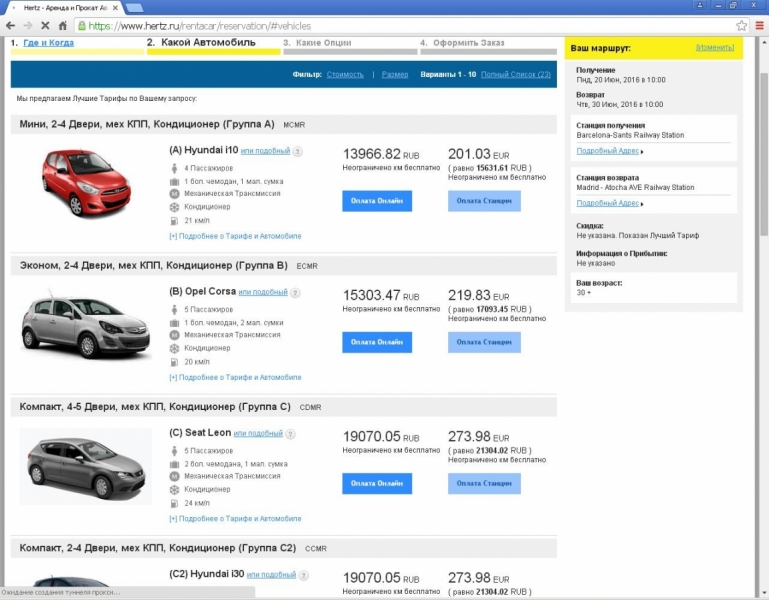Open step 1 Где и Когда
This screenshot has width=769, height=600.
coord(48,43)
